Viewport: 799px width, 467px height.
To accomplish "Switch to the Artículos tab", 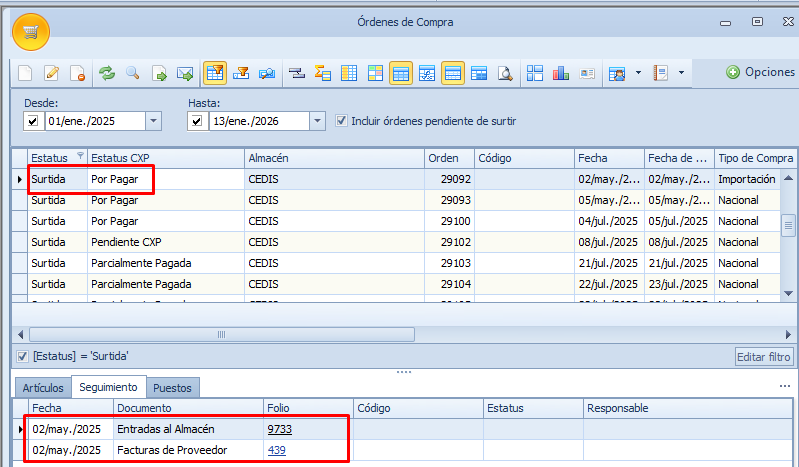I will pyautogui.click(x=42, y=387).
